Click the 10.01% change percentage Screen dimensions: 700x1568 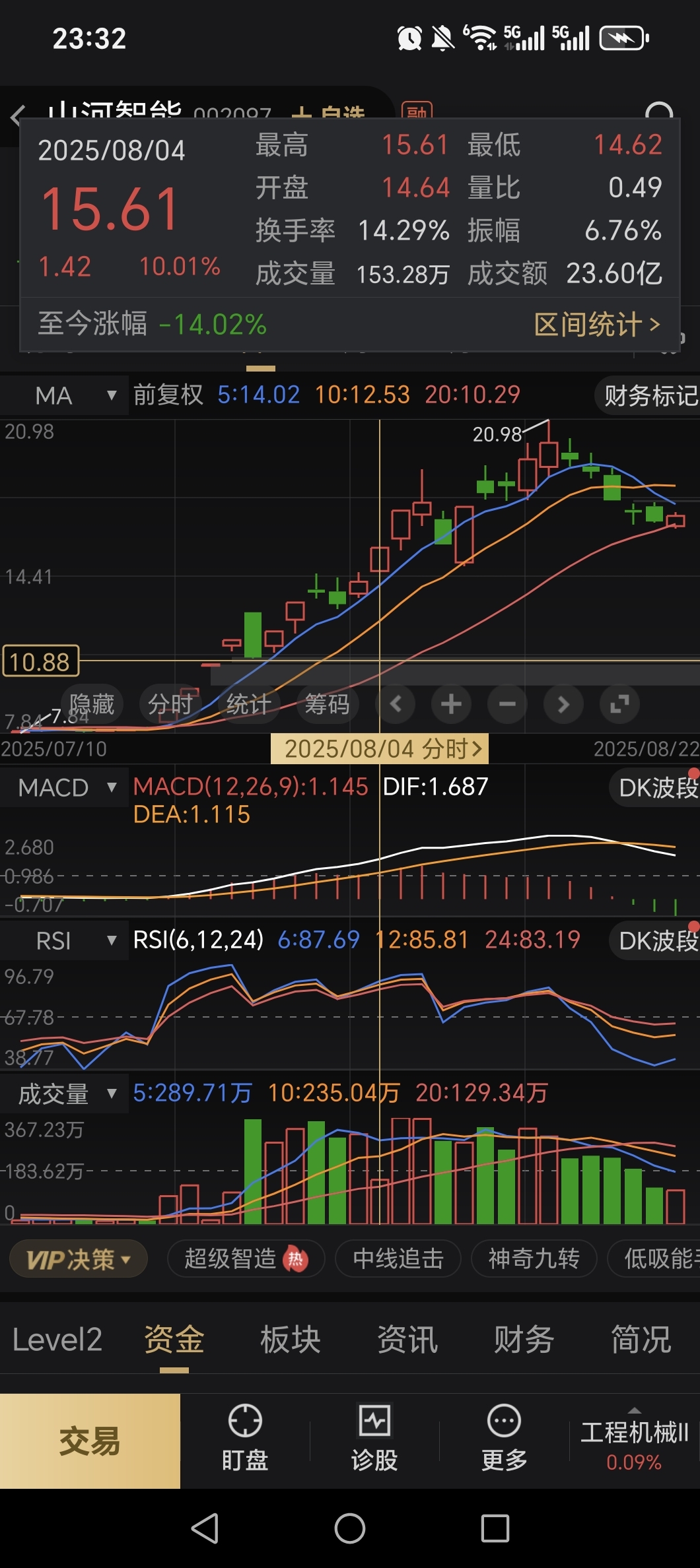pos(180,267)
